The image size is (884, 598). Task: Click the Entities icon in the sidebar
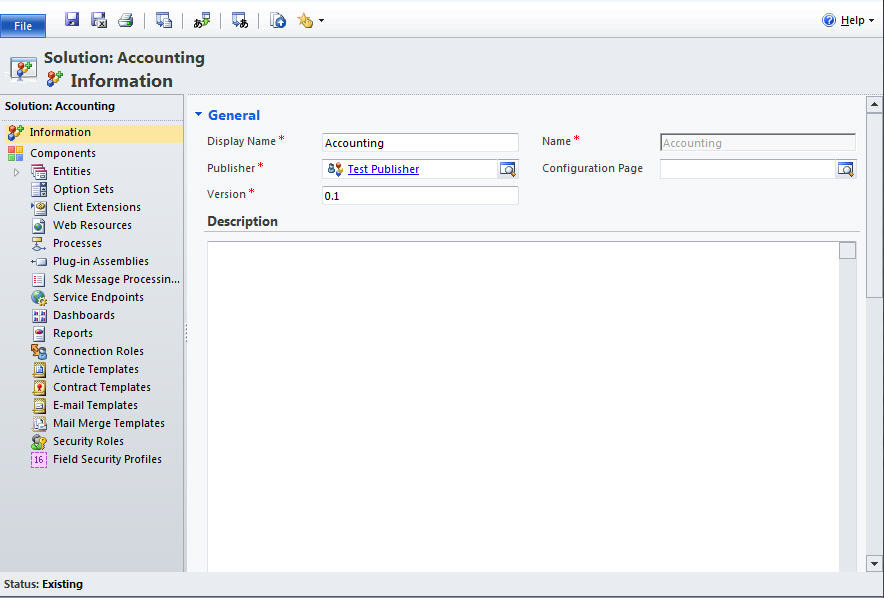coord(39,171)
